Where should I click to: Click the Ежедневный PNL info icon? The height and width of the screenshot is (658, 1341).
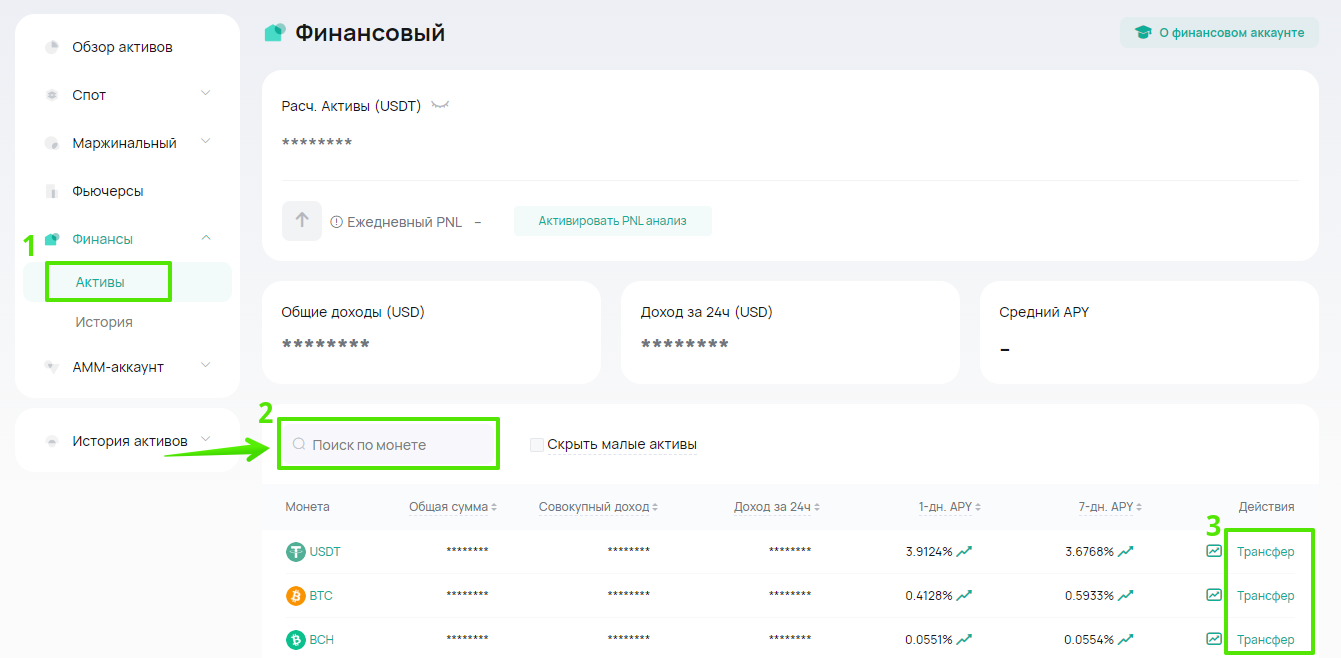tap(337, 222)
